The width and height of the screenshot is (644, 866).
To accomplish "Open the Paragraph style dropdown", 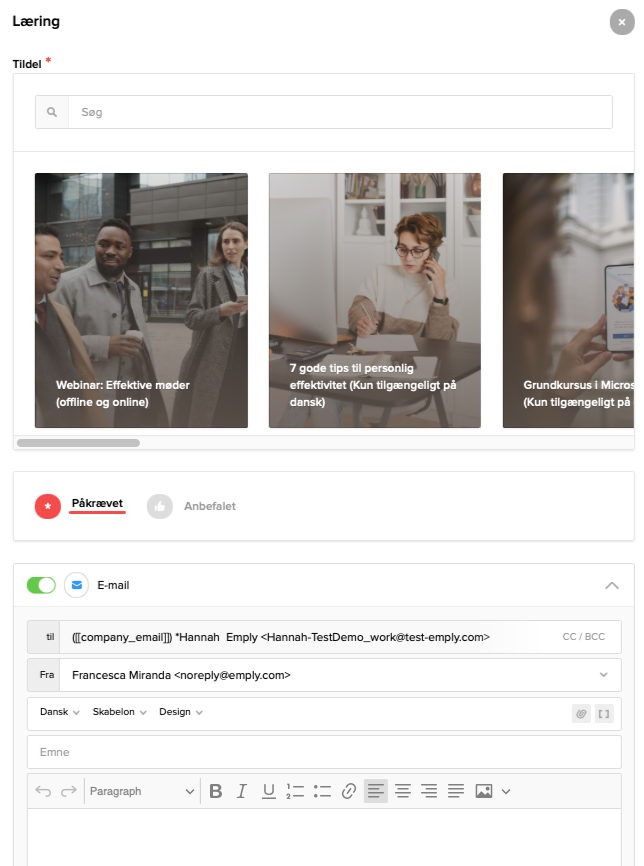I will tap(142, 791).
